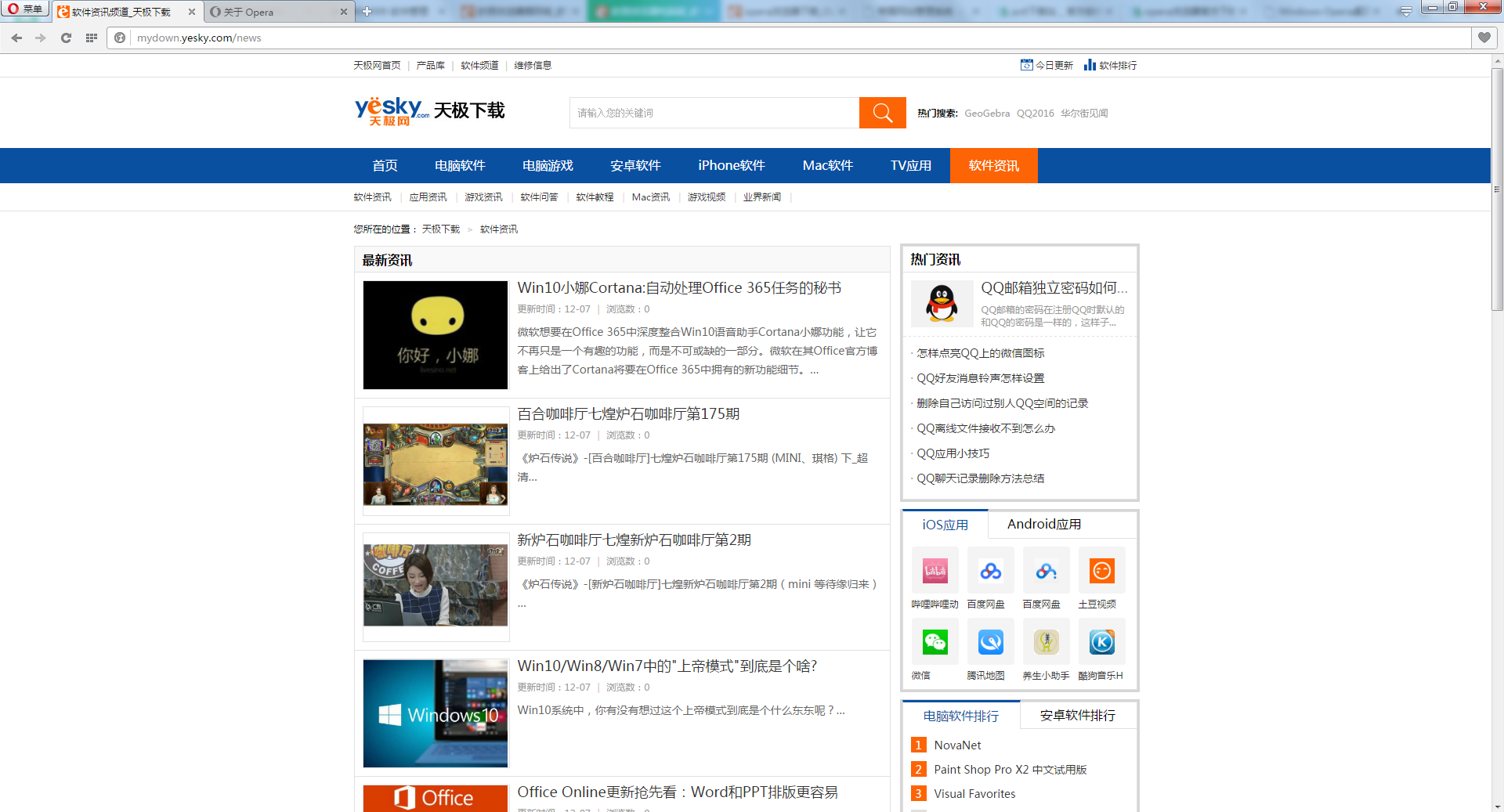The height and width of the screenshot is (812, 1504).
Task: Reload the page with the refresh icon
Action: coord(66,38)
